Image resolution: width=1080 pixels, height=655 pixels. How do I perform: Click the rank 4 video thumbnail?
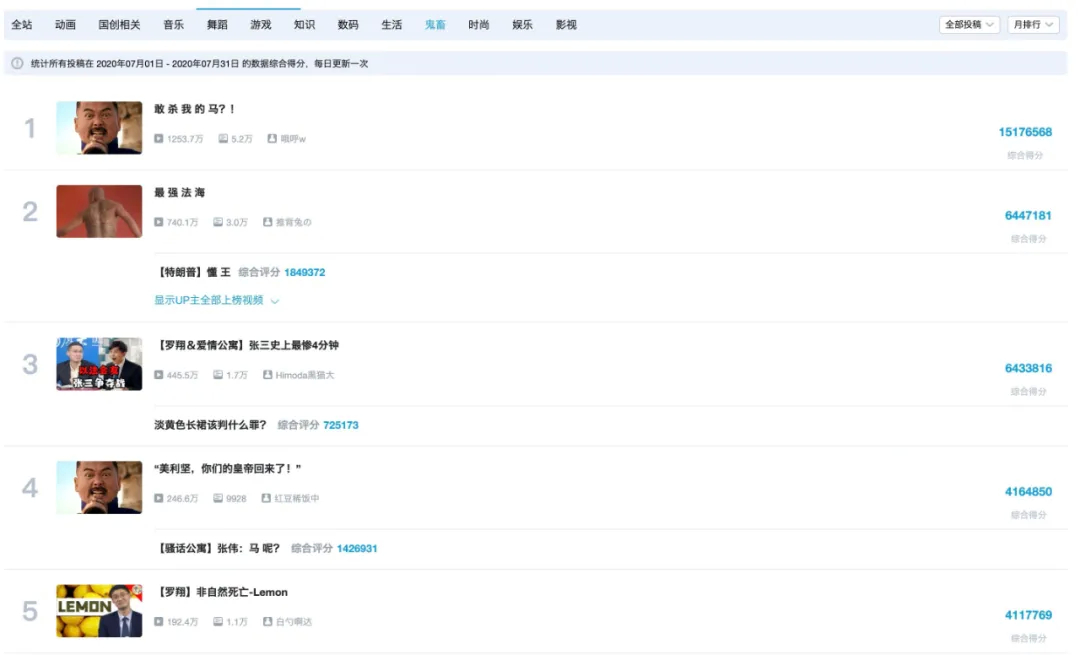[x=99, y=488]
